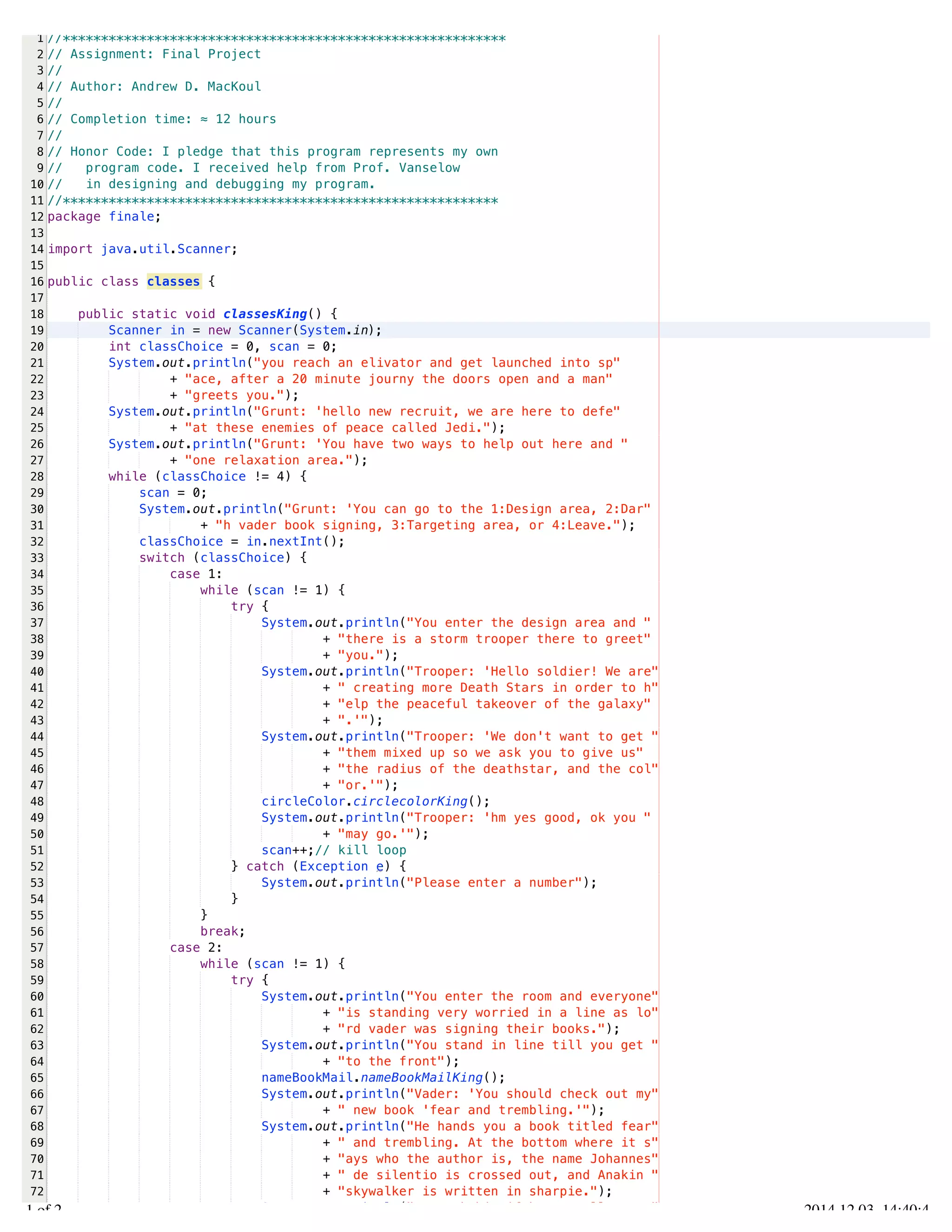Image resolution: width=952 pixels, height=1232 pixels.
Task: Click "rd vader was signing their books." string
Action: pos(471,1029)
